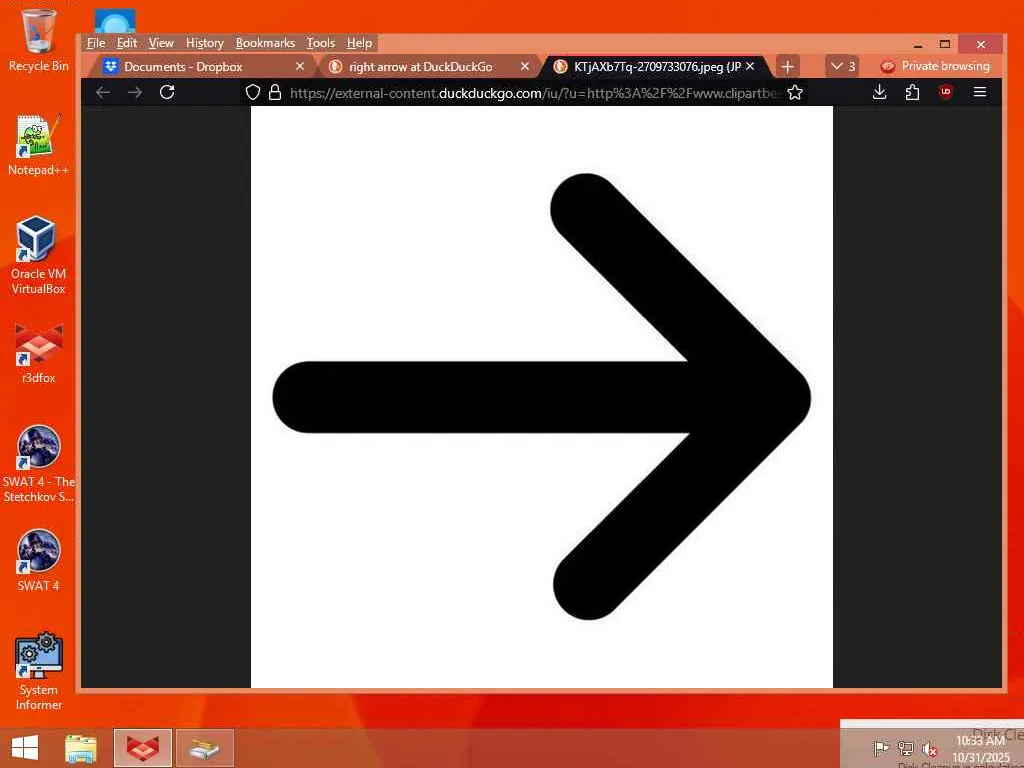The image size is (1024, 768).
Task: Open the History menu
Action: (204, 43)
